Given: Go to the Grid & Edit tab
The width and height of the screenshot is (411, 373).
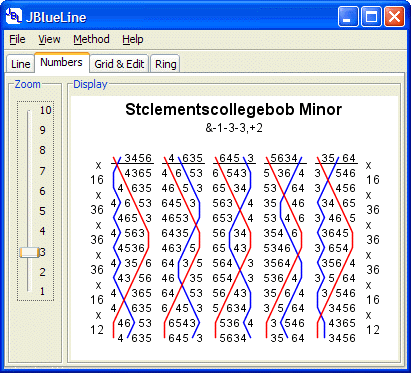Looking at the screenshot, I should pos(119,64).
